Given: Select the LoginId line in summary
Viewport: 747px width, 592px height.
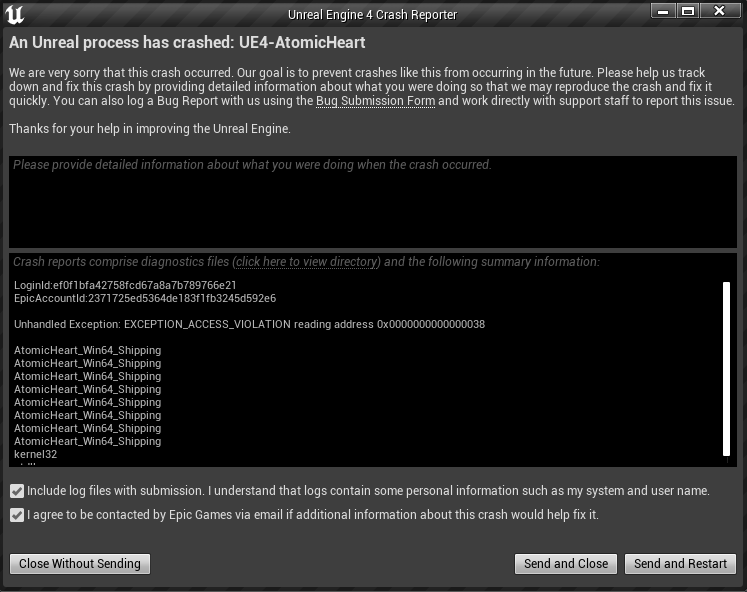Looking at the screenshot, I should [125, 285].
